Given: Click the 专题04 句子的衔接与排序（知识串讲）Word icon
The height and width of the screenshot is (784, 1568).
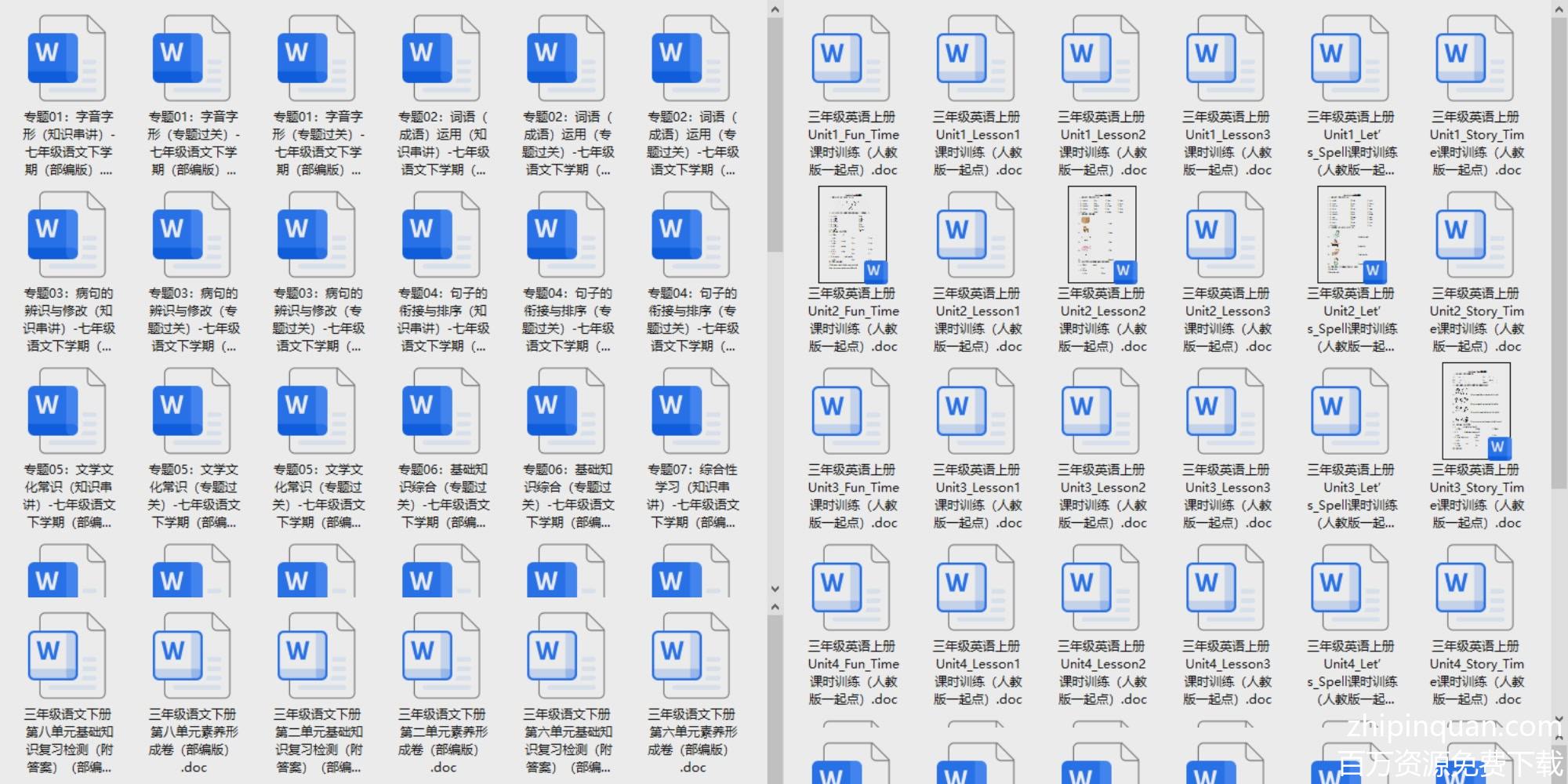Looking at the screenshot, I should [x=441, y=235].
